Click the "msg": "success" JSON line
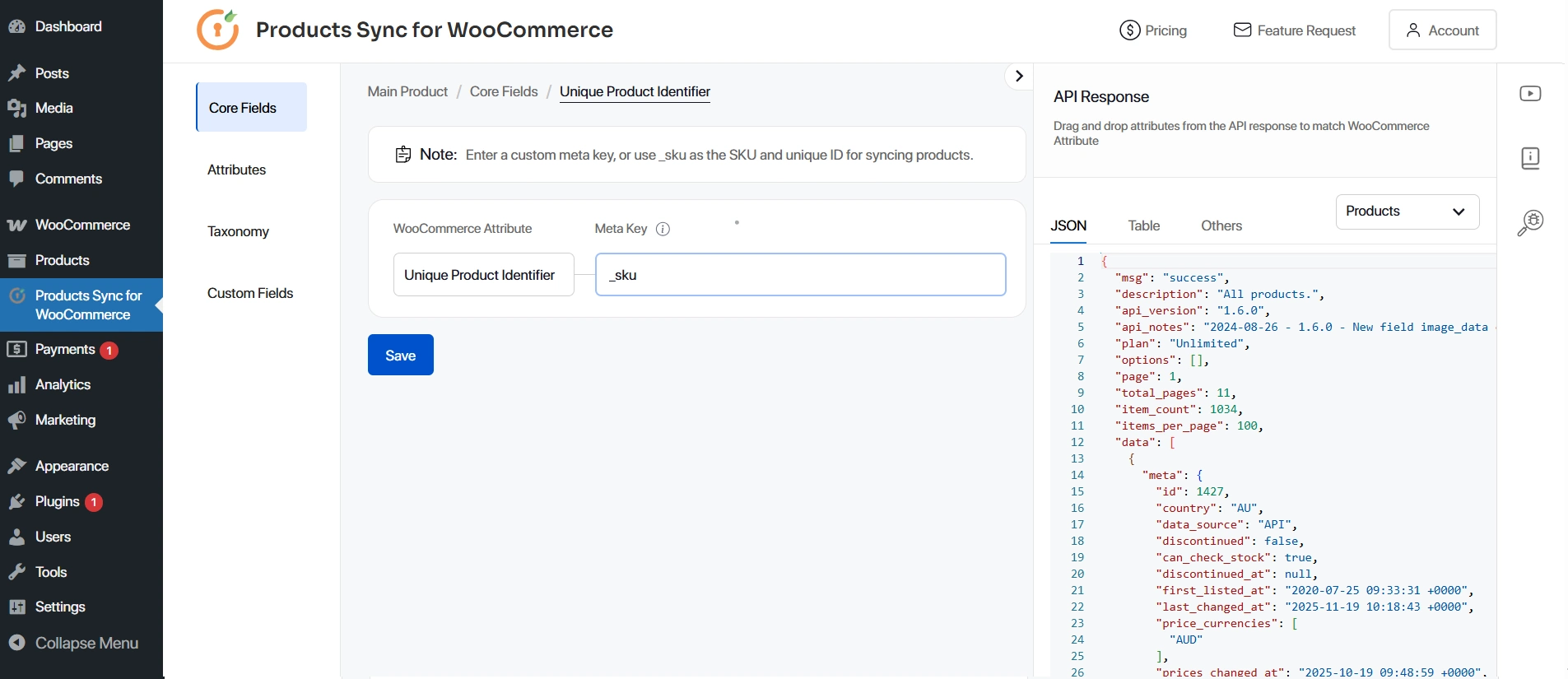This screenshot has width=1568, height=679. pos(1172,277)
